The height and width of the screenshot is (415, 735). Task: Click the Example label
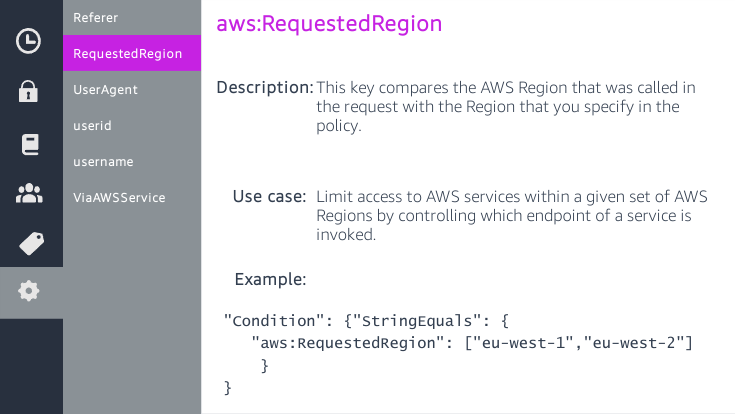[270, 279]
